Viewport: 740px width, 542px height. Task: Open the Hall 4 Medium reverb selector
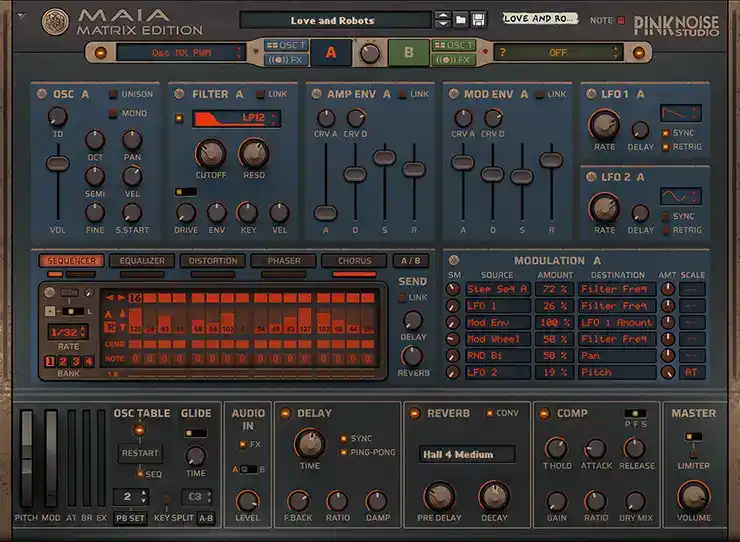point(467,454)
